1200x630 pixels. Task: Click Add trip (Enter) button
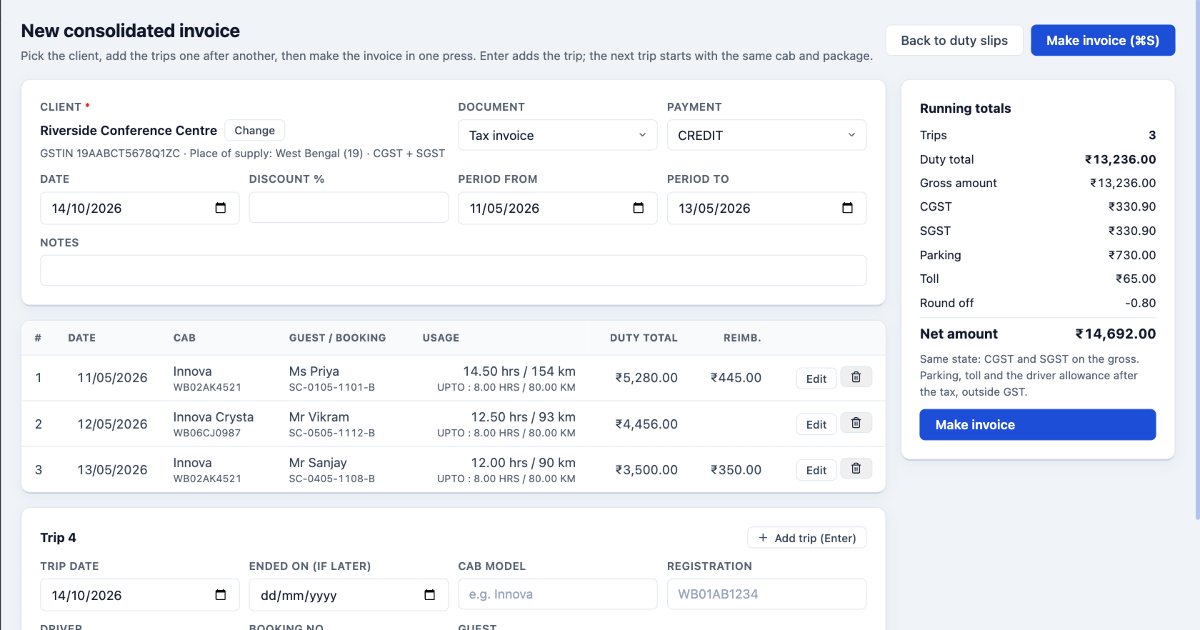(x=807, y=538)
